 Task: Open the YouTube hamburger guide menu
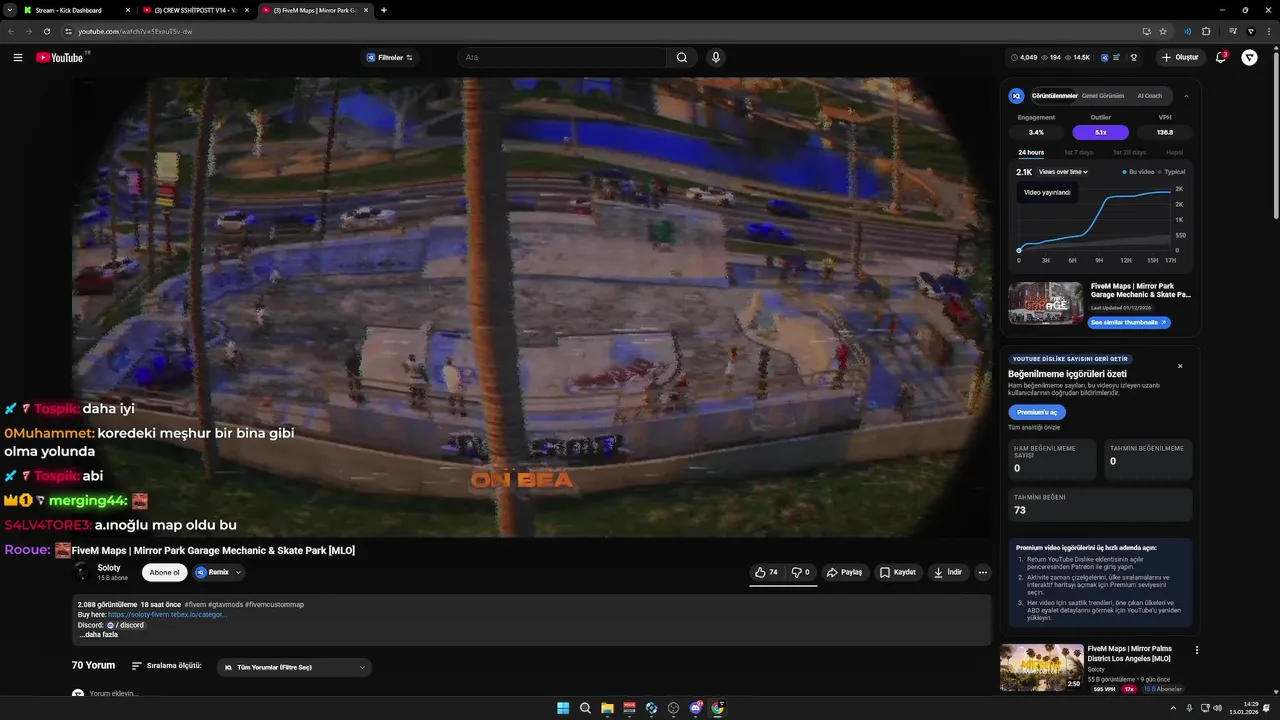pyautogui.click(x=17, y=58)
